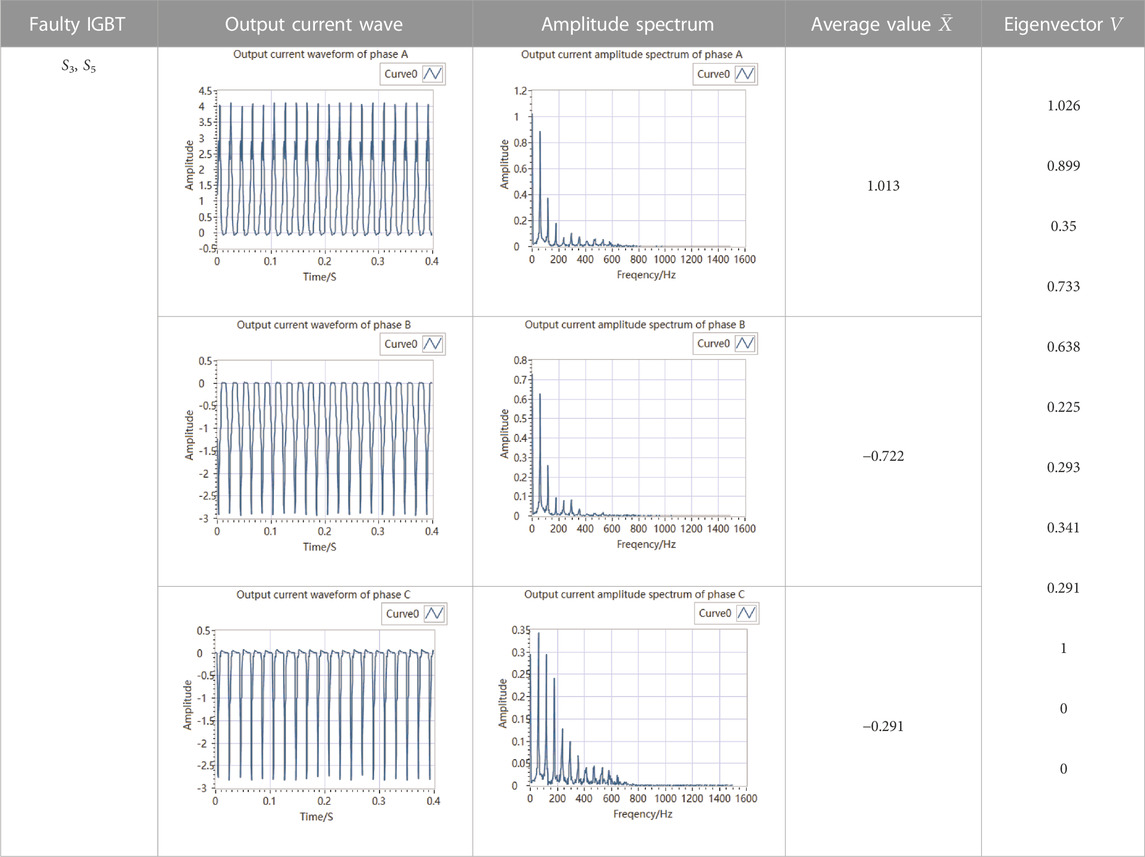
Task: Click the 'Amplitude' y-axis label of phase C spectrum
Action: pos(502,704)
